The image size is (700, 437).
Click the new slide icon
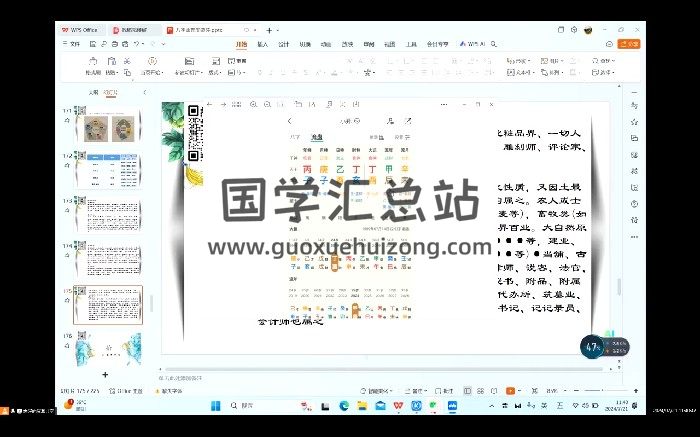tap(189, 61)
